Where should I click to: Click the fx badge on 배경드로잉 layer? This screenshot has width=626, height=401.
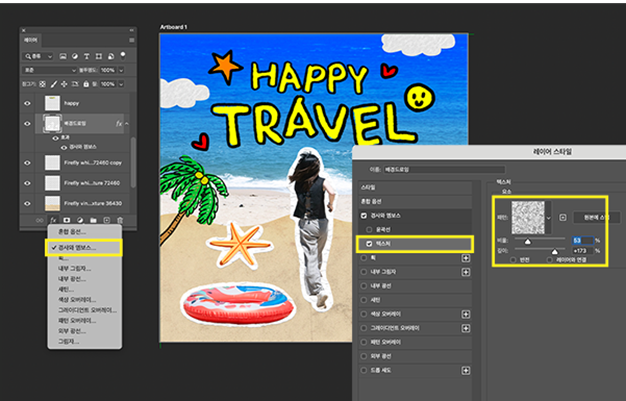[119, 124]
